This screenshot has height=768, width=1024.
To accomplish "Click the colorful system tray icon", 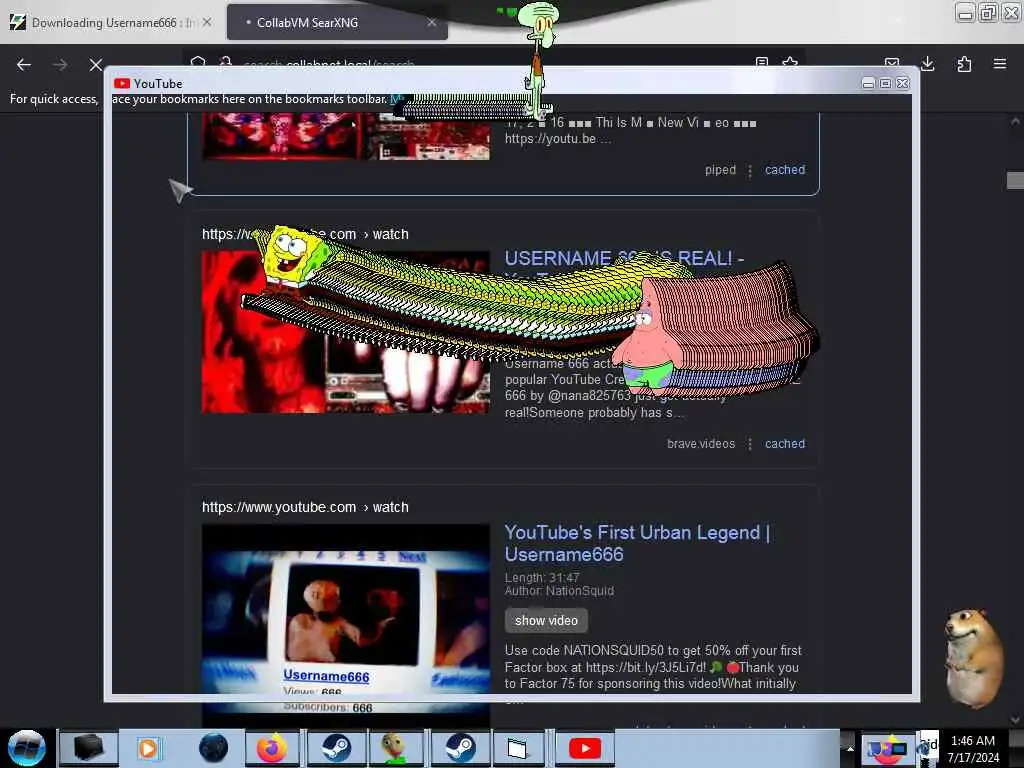I will pyautogui.click(x=888, y=748).
